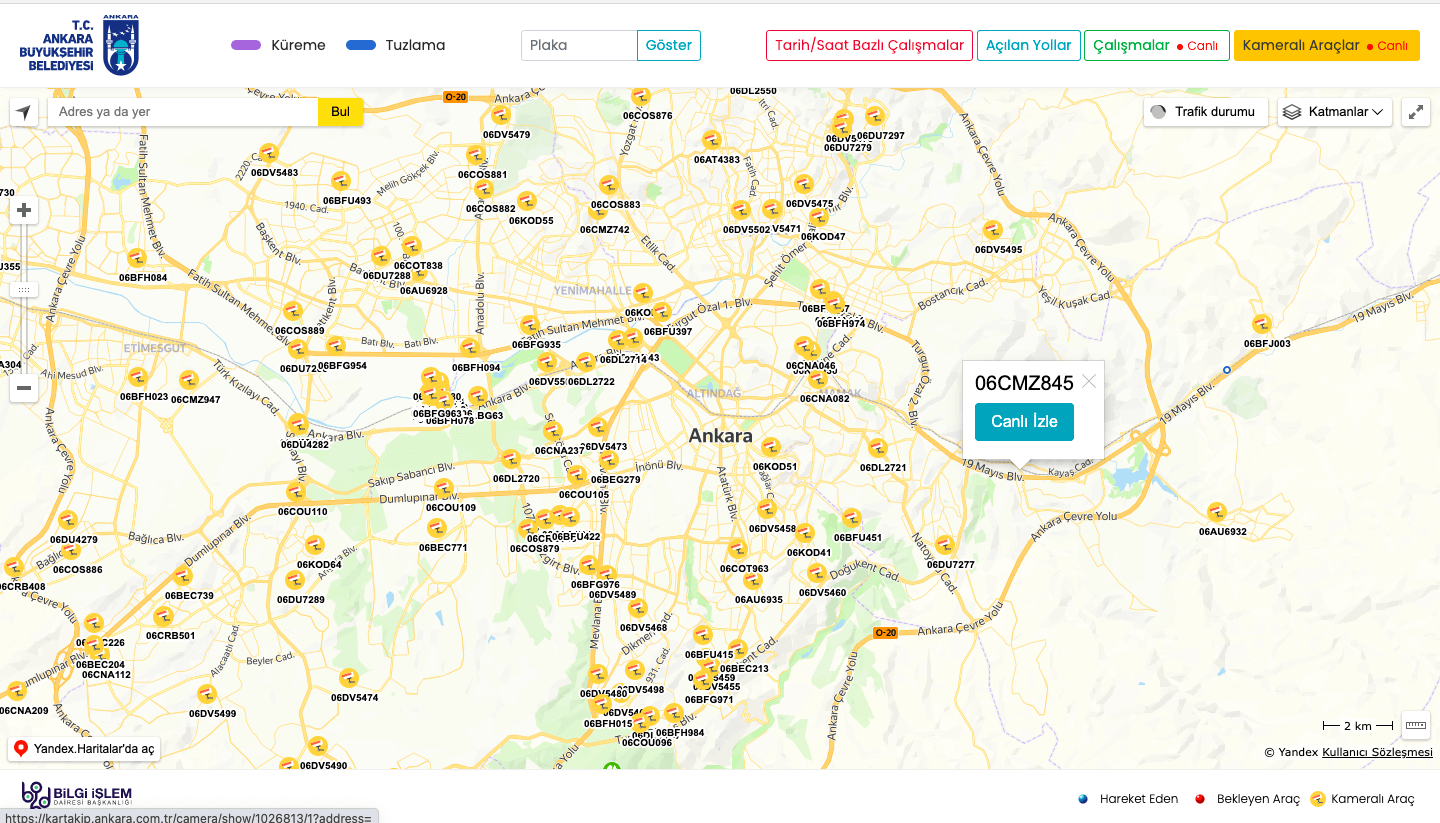Click the map zoom slider handle
1440x823 pixels.
coord(24,289)
